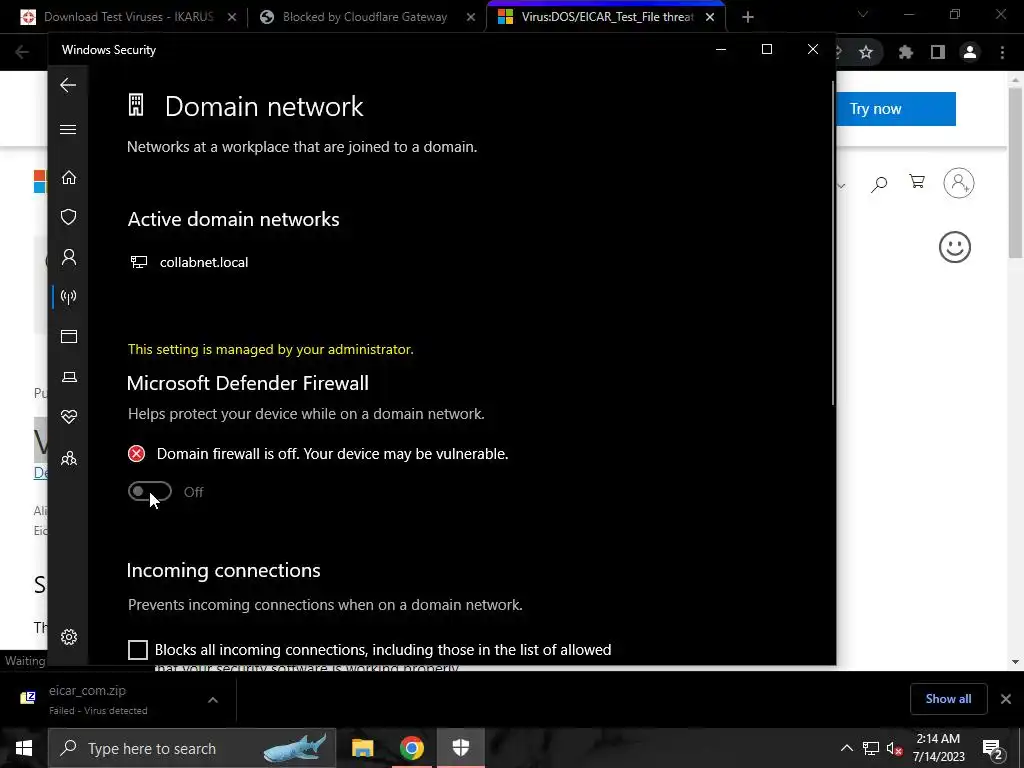Open a new Chrome tab
Viewport: 1024px width, 768px height.
[x=748, y=18]
